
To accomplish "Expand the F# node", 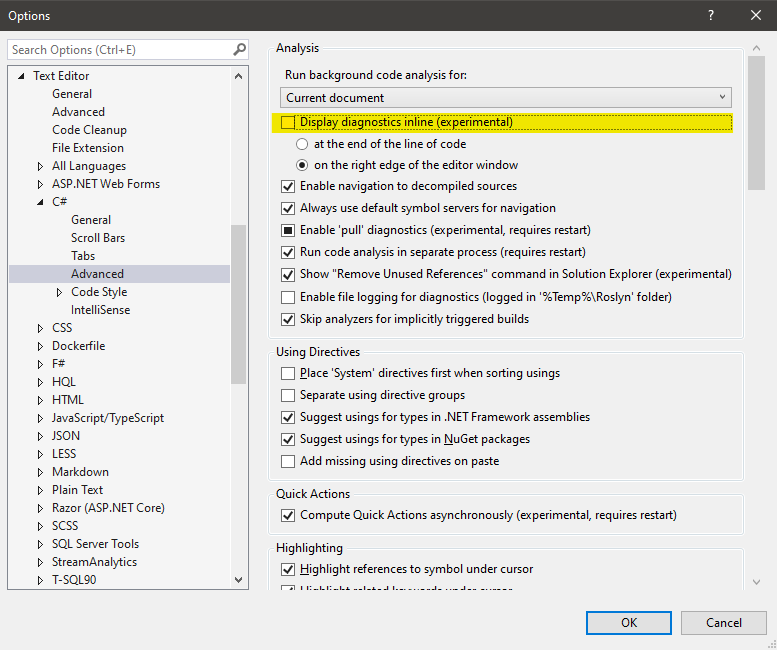I will coord(40,364).
